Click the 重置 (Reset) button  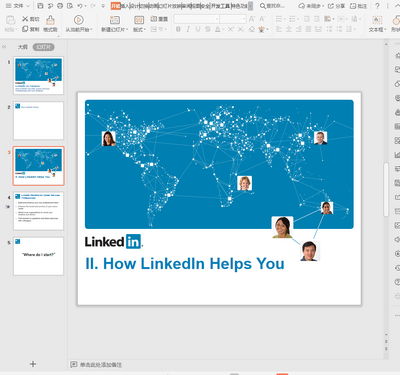click(159, 19)
